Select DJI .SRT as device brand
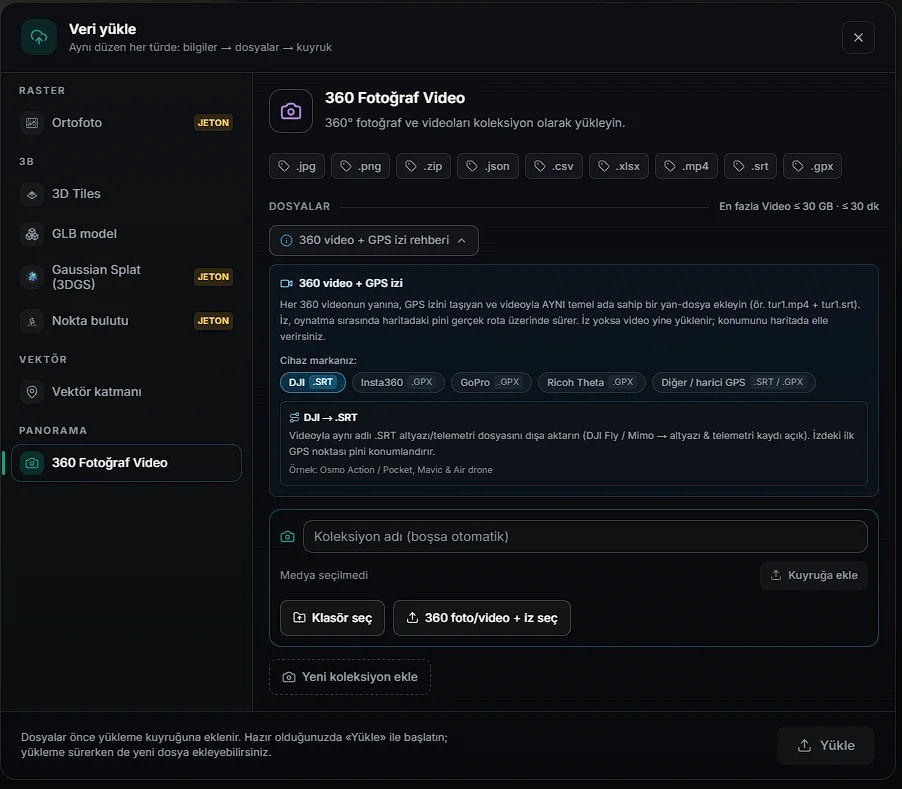This screenshot has height=789, width=902. click(x=312, y=382)
